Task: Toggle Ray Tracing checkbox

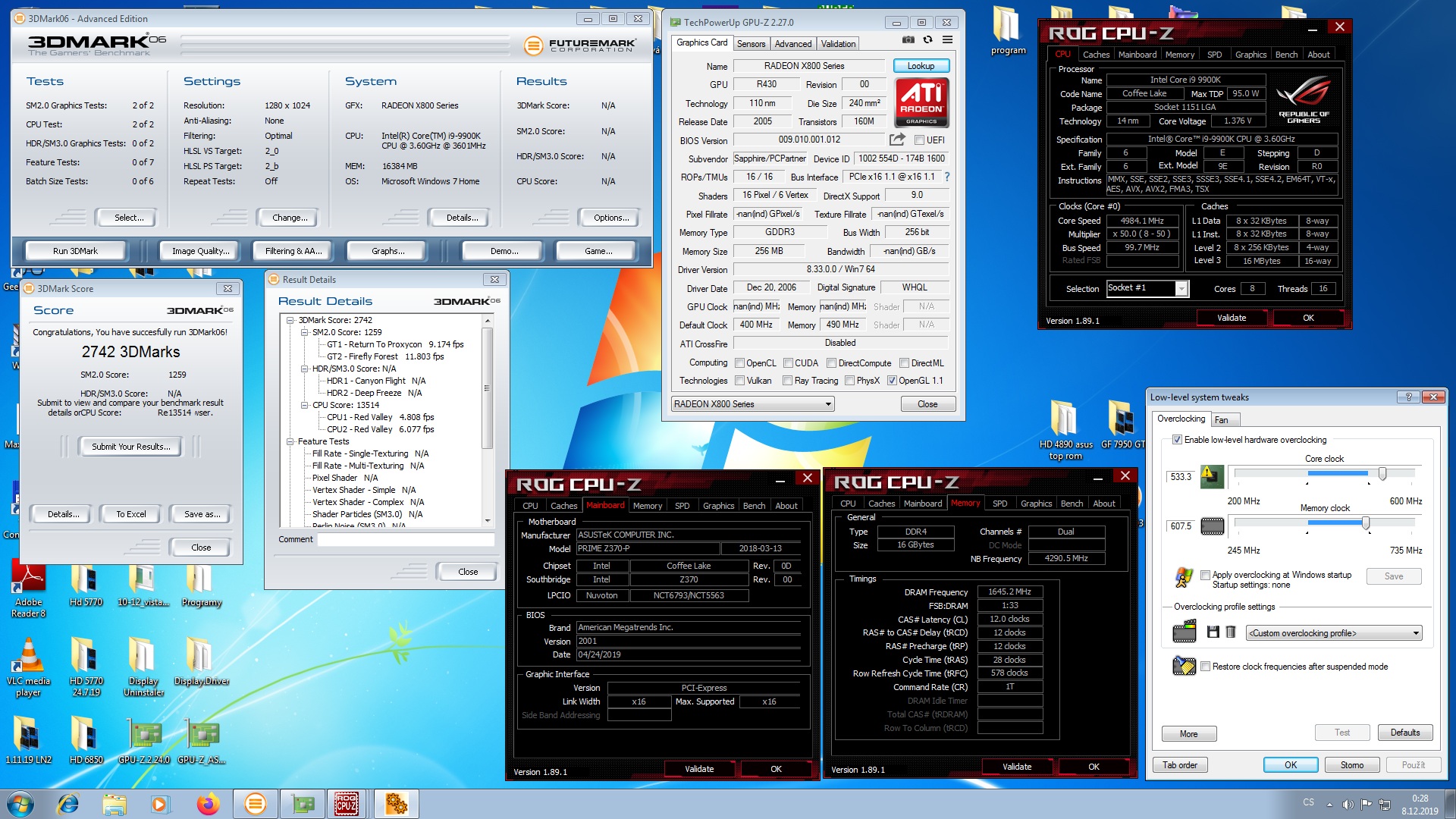Action: point(788,381)
